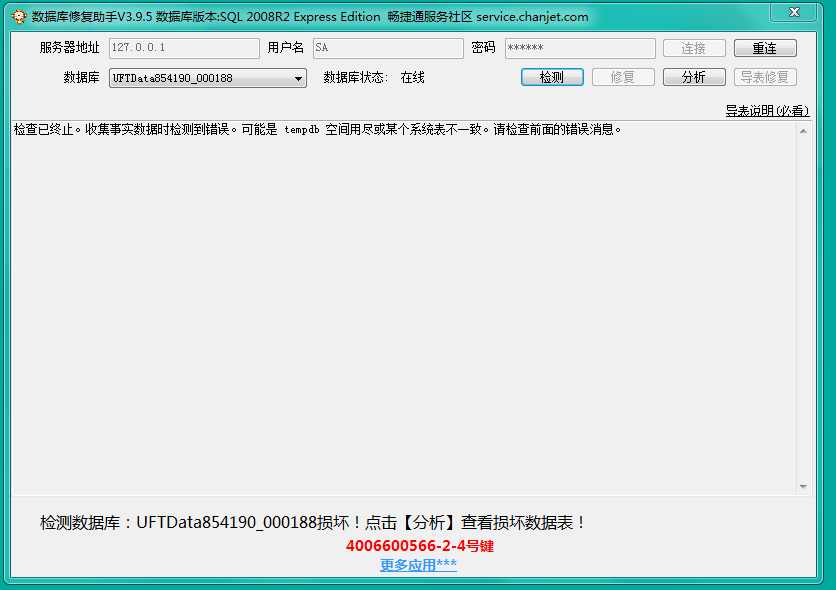Select the 检查已终止 error message text
The width and height of the screenshot is (836, 590).
coord(317,130)
